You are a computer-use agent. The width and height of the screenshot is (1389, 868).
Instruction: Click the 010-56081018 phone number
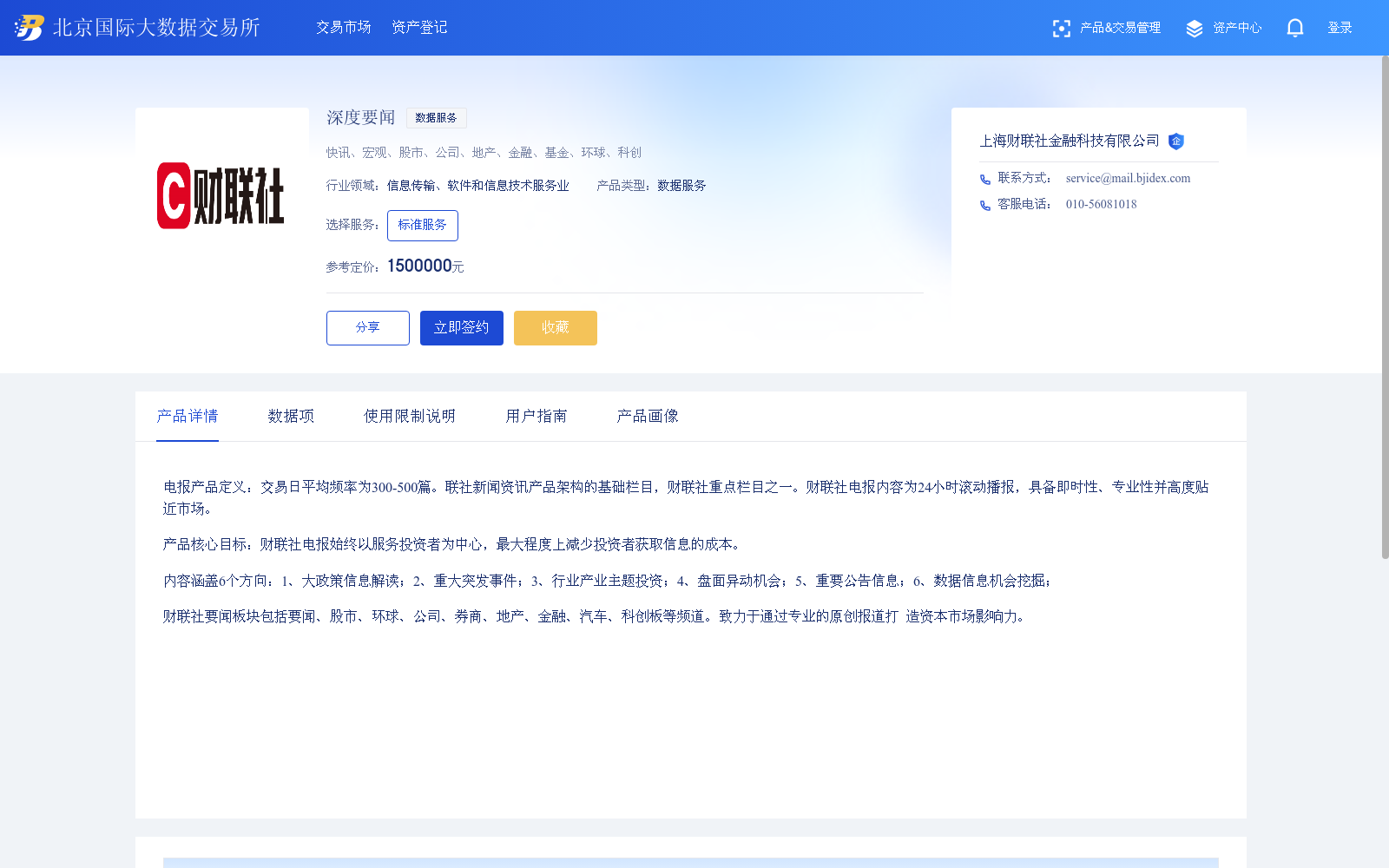point(1101,205)
